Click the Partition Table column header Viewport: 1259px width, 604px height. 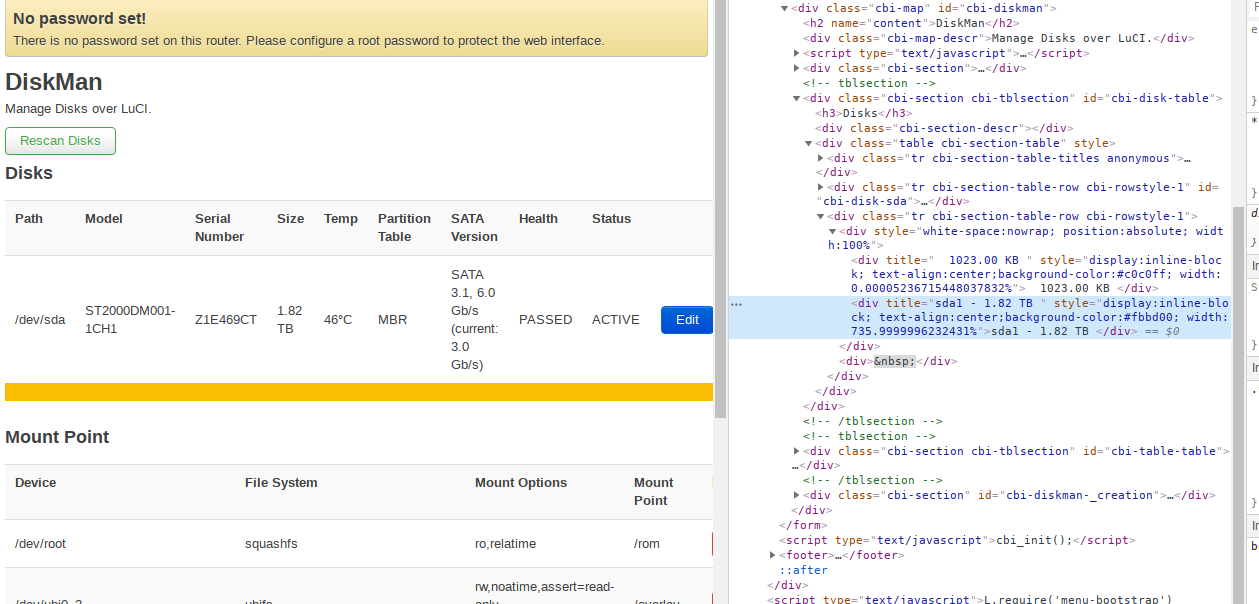tap(404, 228)
